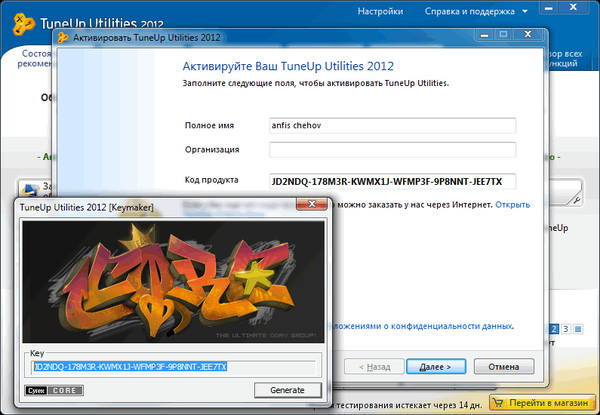Click the Далее button
This screenshot has height=415, width=600.
tap(436, 366)
